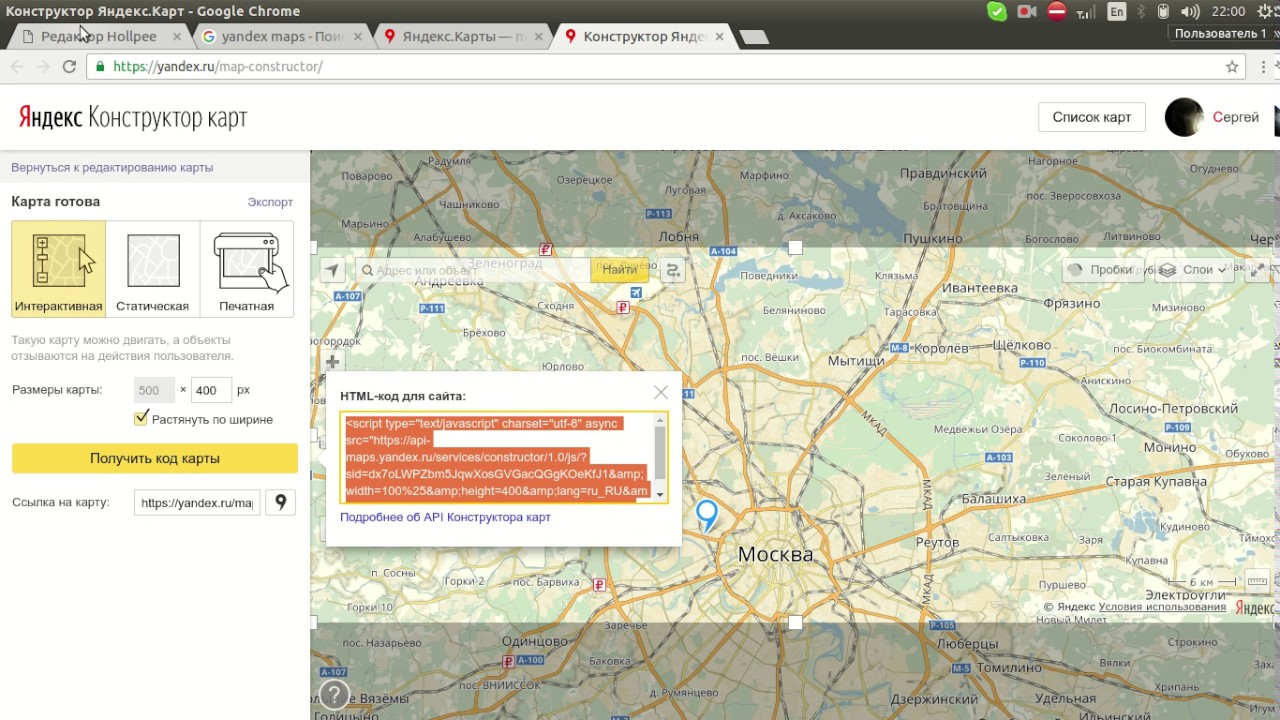
Task: Open the network signal indicator
Action: [x=1086, y=12]
